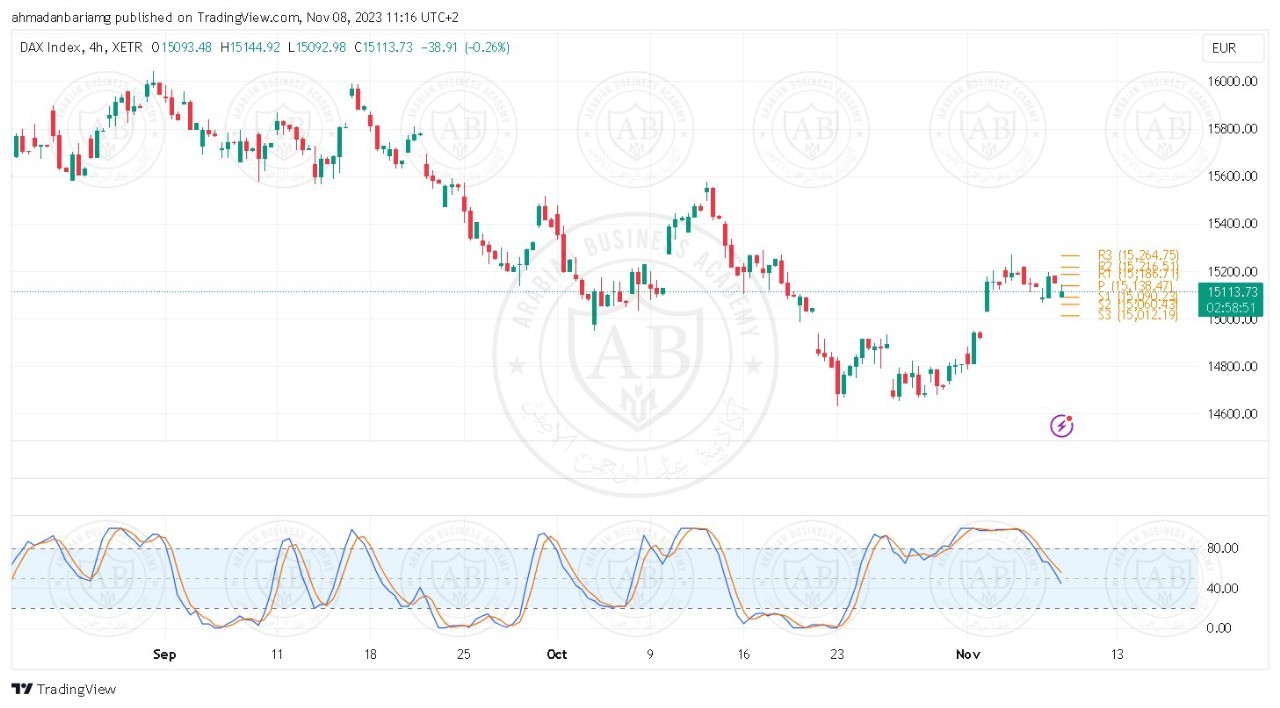Select the Sep date on time axis

pos(165,654)
